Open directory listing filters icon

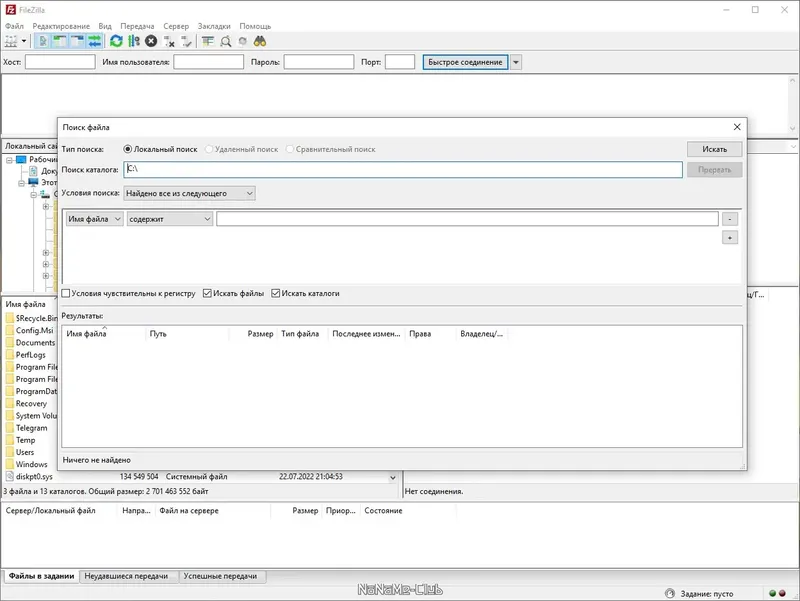208,41
